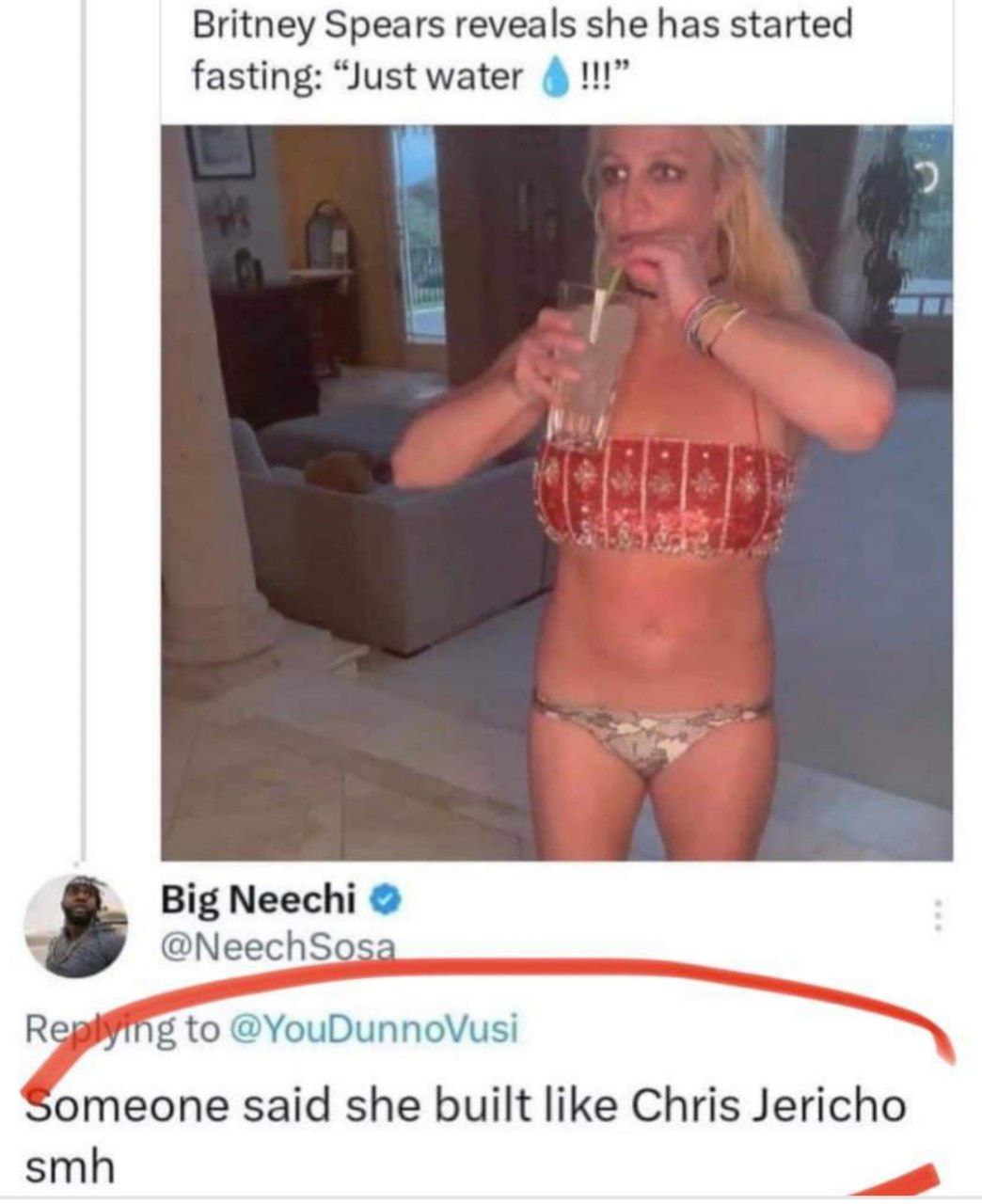Click the vertical thread line at left

[x=85, y=423]
